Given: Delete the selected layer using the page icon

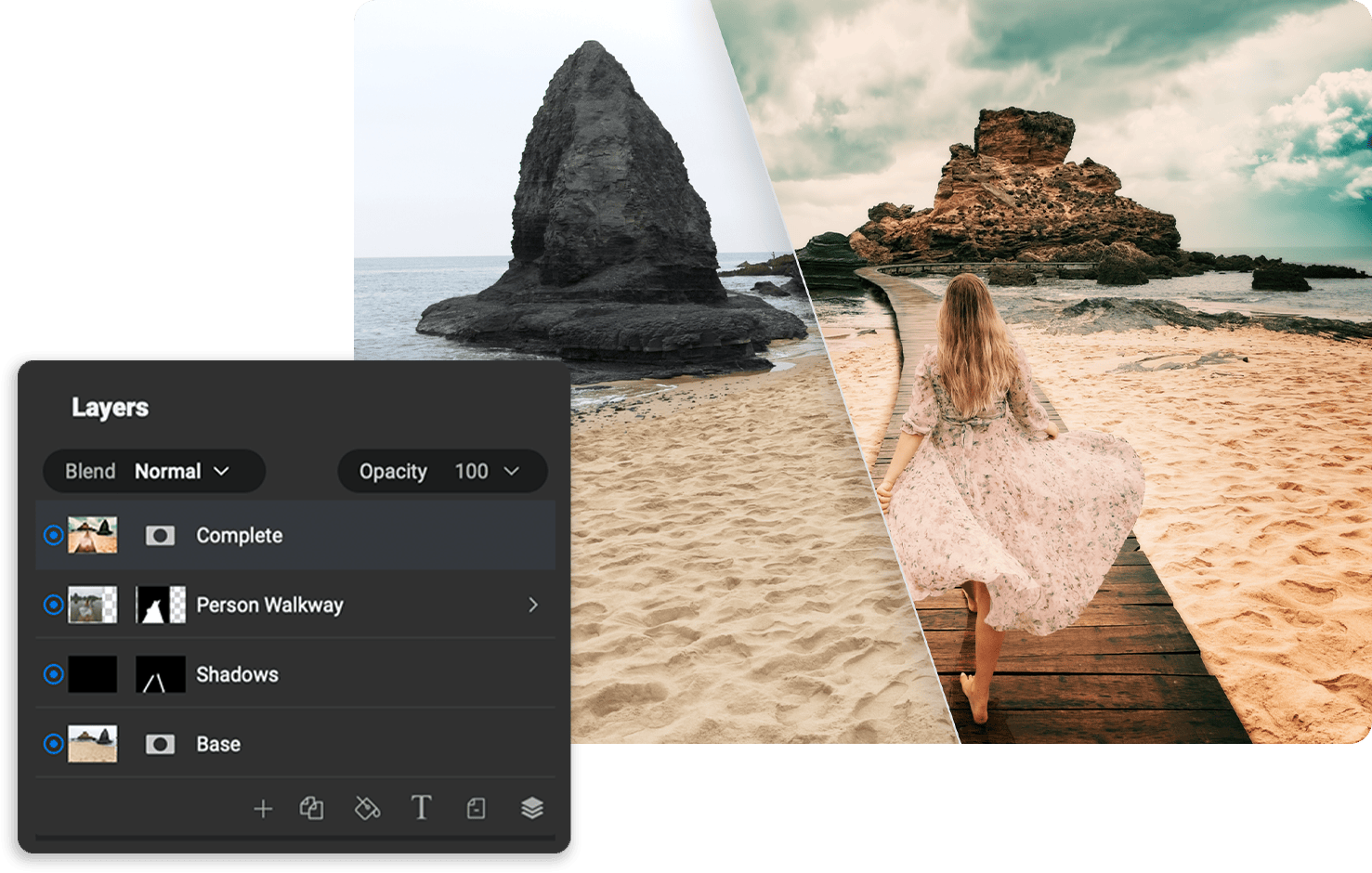Looking at the screenshot, I should tap(476, 809).
